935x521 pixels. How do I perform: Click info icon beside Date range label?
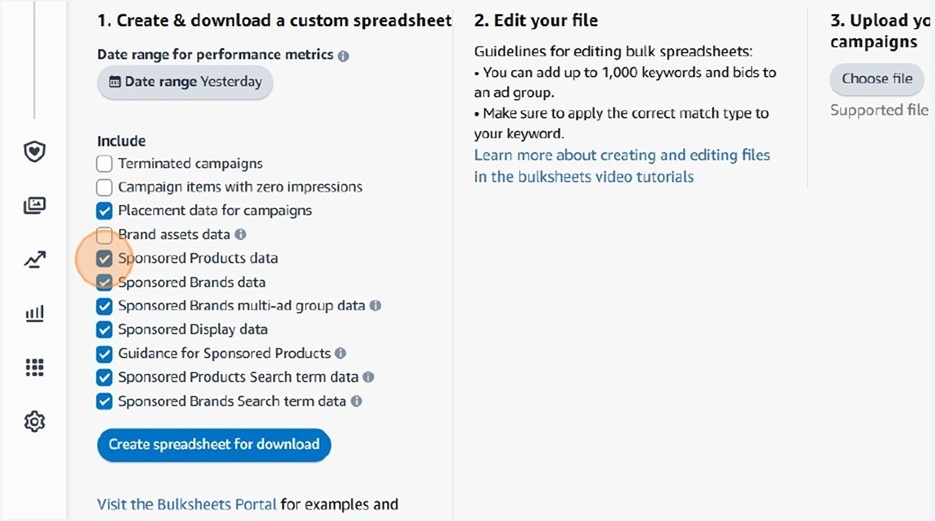tap(343, 56)
